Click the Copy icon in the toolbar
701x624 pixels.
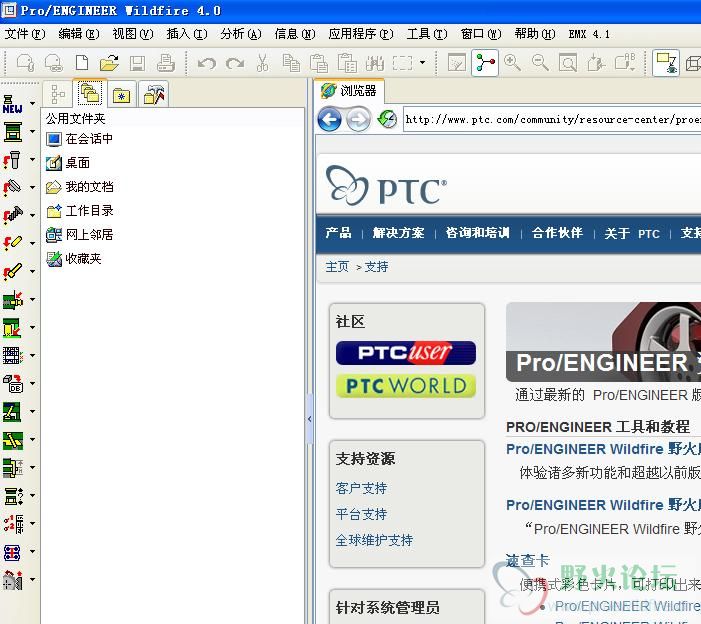click(291, 63)
